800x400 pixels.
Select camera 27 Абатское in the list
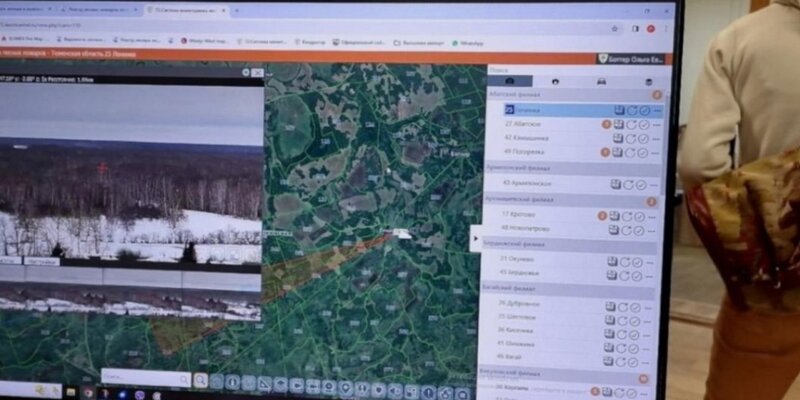point(523,124)
